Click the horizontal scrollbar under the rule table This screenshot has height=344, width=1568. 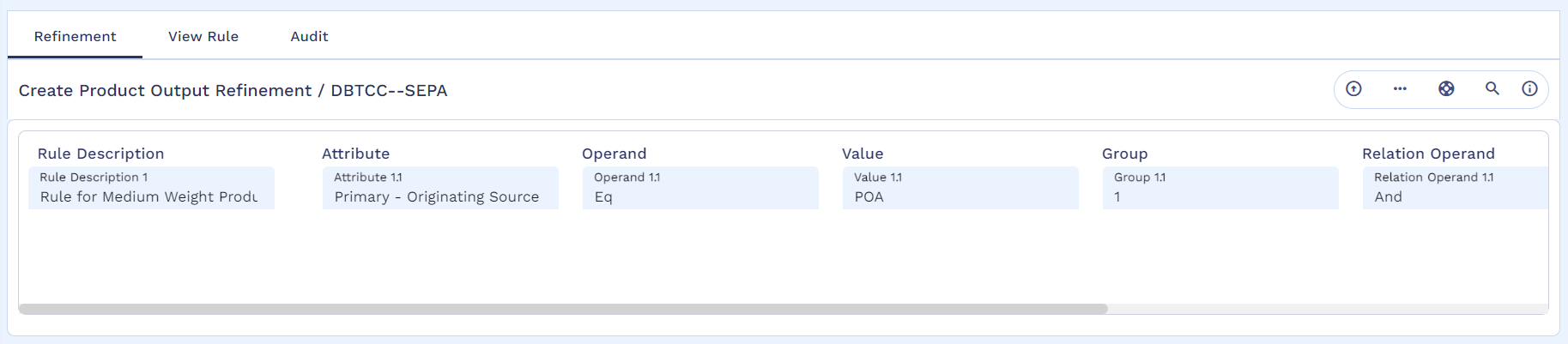563,309
